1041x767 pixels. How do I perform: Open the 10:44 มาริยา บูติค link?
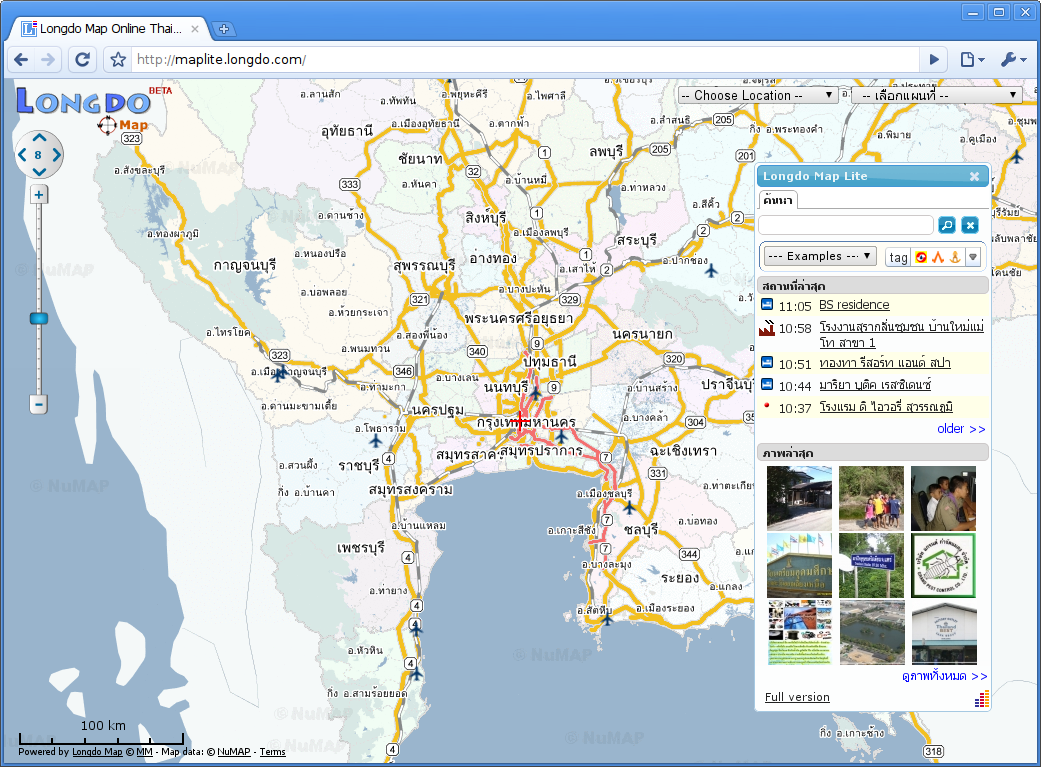874,385
